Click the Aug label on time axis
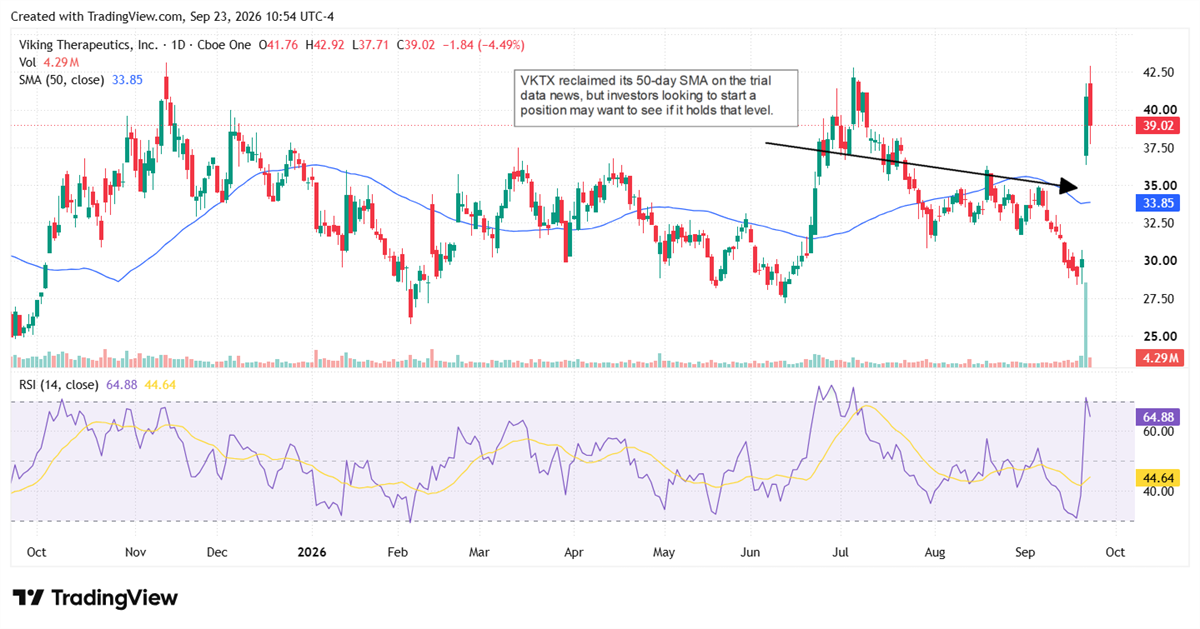The width and height of the screenshot is (1200, 629). (935, 551)
